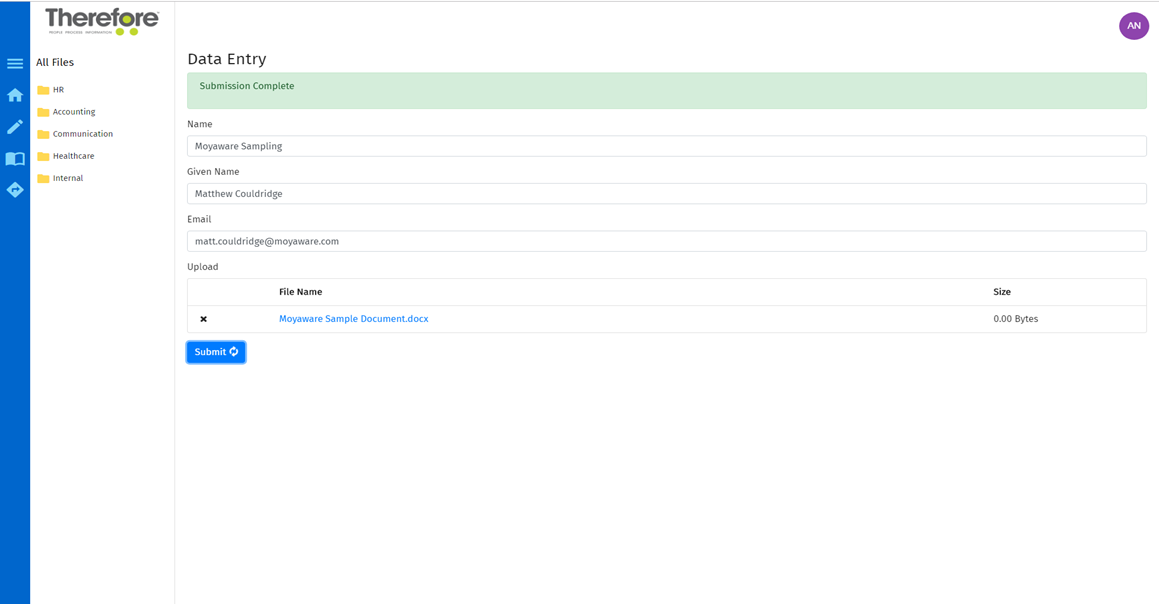This screenshot has width=1159, height=604.
Task: Click the All Files heading
Action: click(54, 62)
